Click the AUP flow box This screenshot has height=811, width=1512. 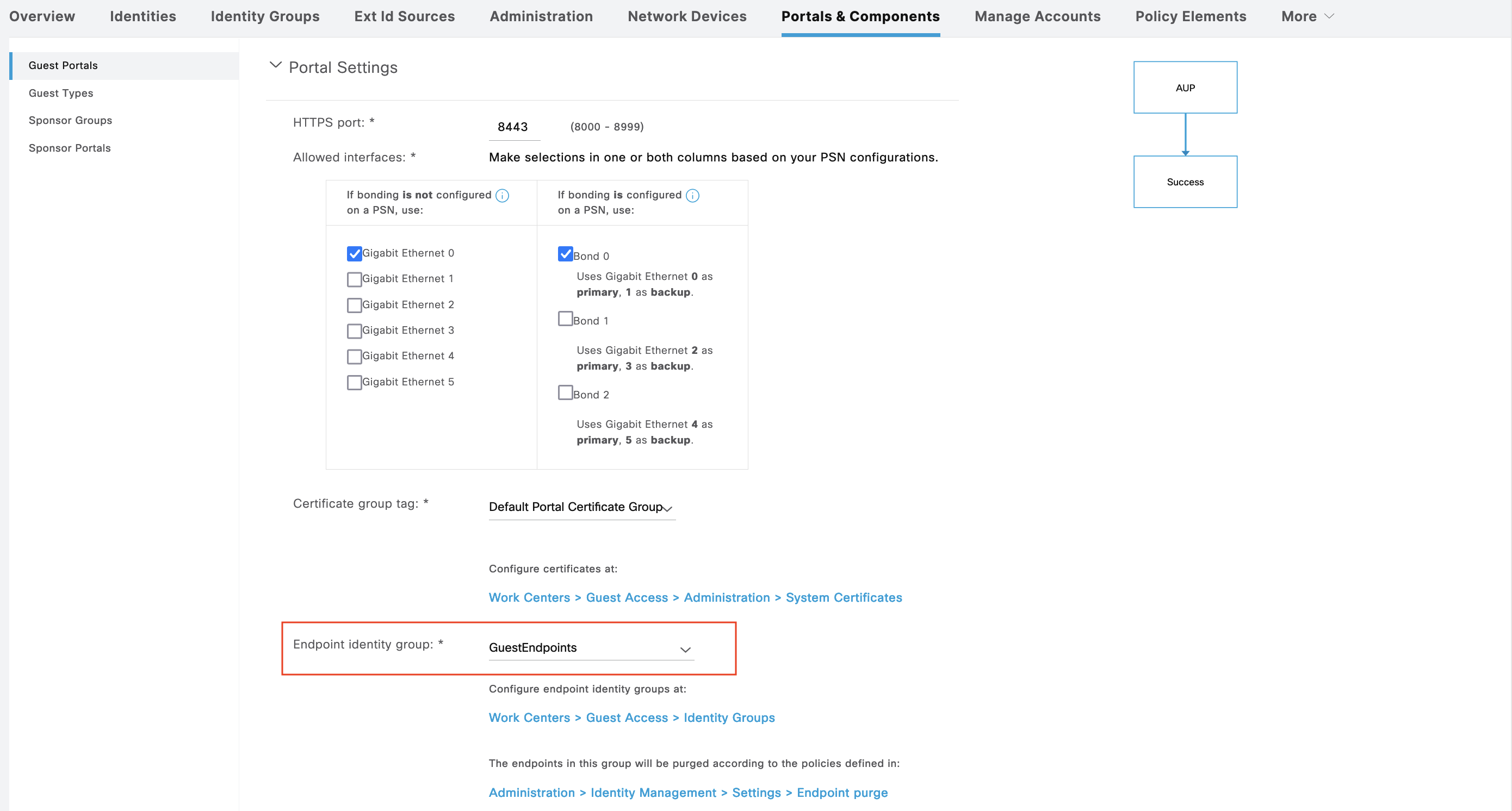click(x=1185, y=88)
